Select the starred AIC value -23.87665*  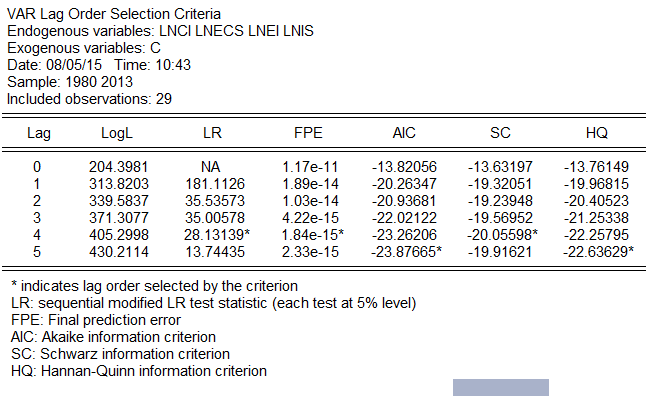coord(408,250)
